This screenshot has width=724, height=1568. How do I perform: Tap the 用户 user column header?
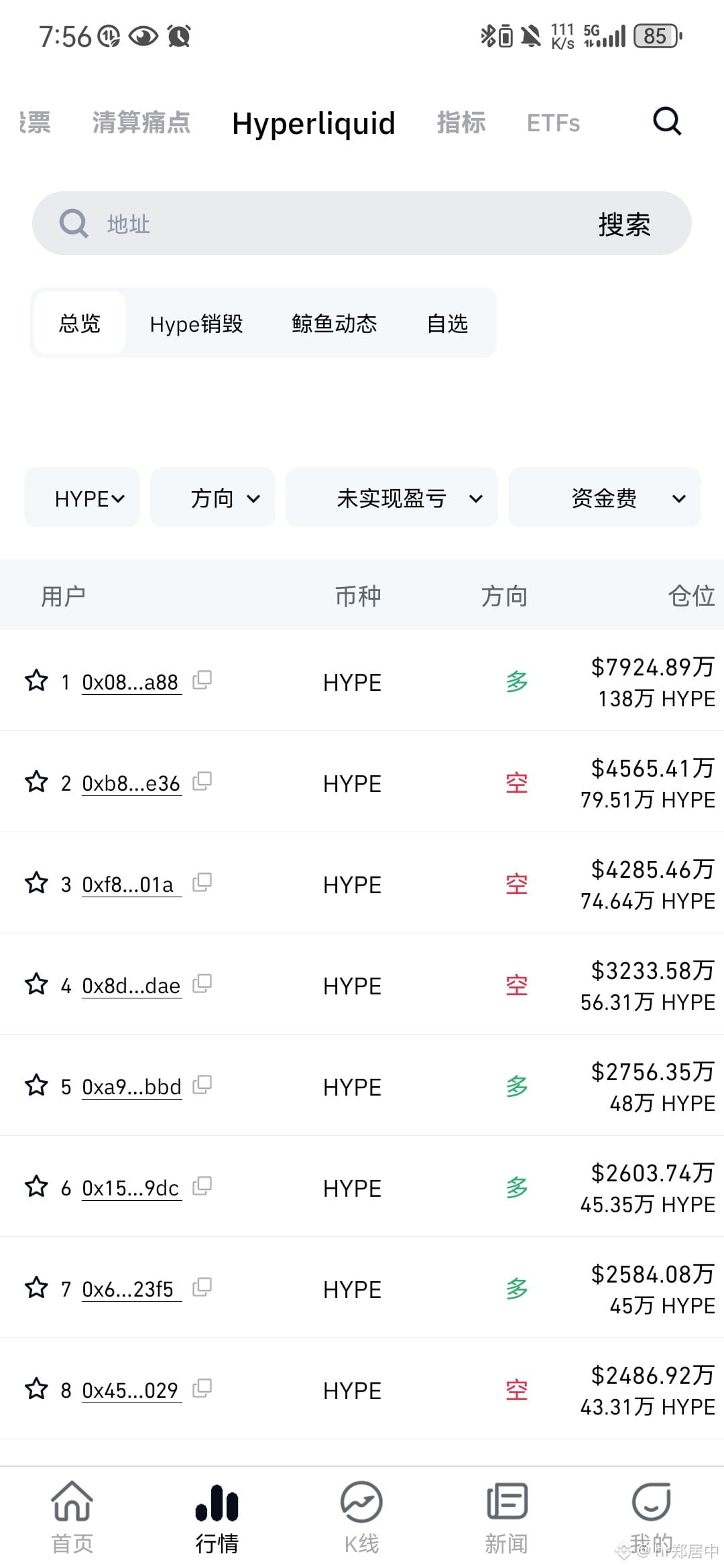click(x=63, y=595)
